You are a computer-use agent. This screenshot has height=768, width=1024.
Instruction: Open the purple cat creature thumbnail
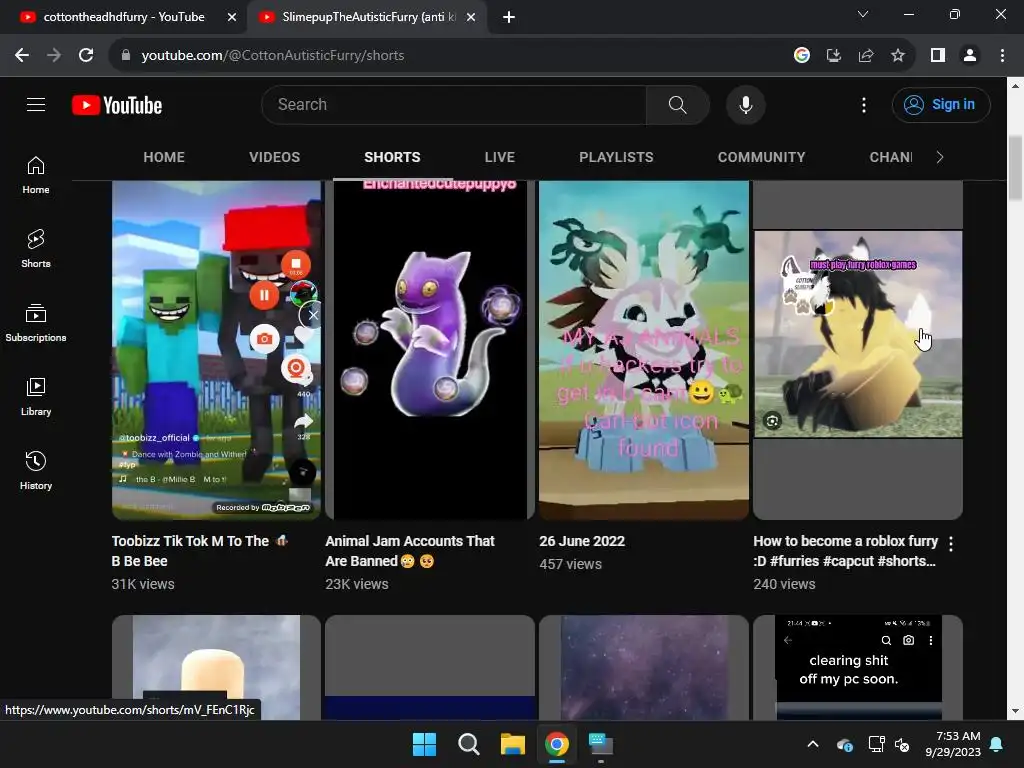[x=430, y=350]
